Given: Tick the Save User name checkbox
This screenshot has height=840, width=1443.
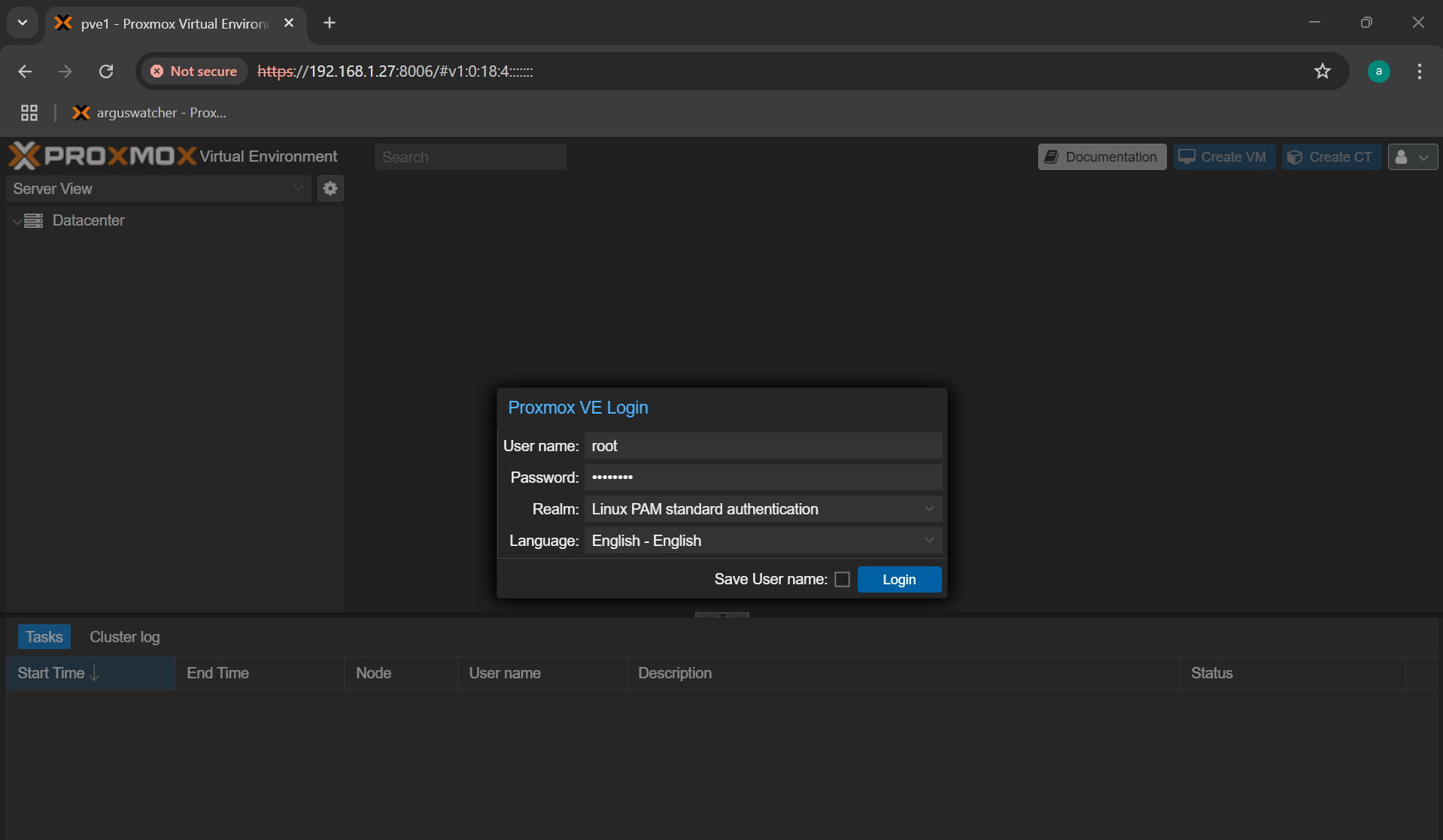Looking at the screenshot, I should 843,579.
